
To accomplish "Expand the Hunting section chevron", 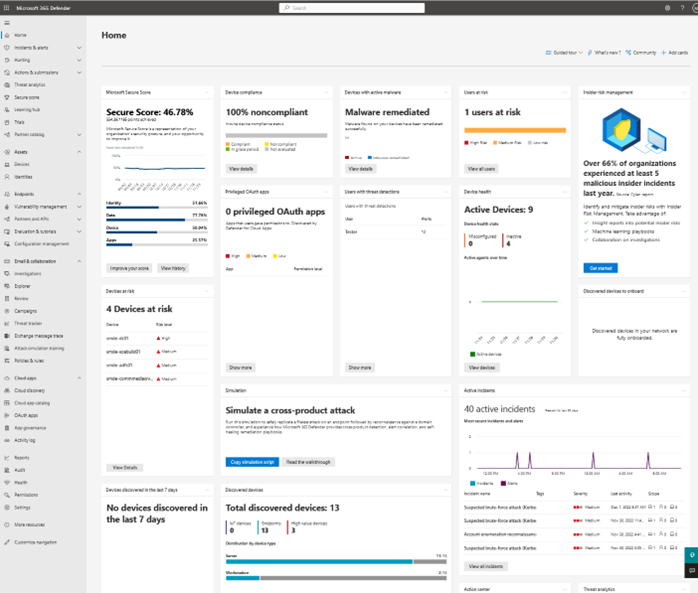I will point(79,60).
